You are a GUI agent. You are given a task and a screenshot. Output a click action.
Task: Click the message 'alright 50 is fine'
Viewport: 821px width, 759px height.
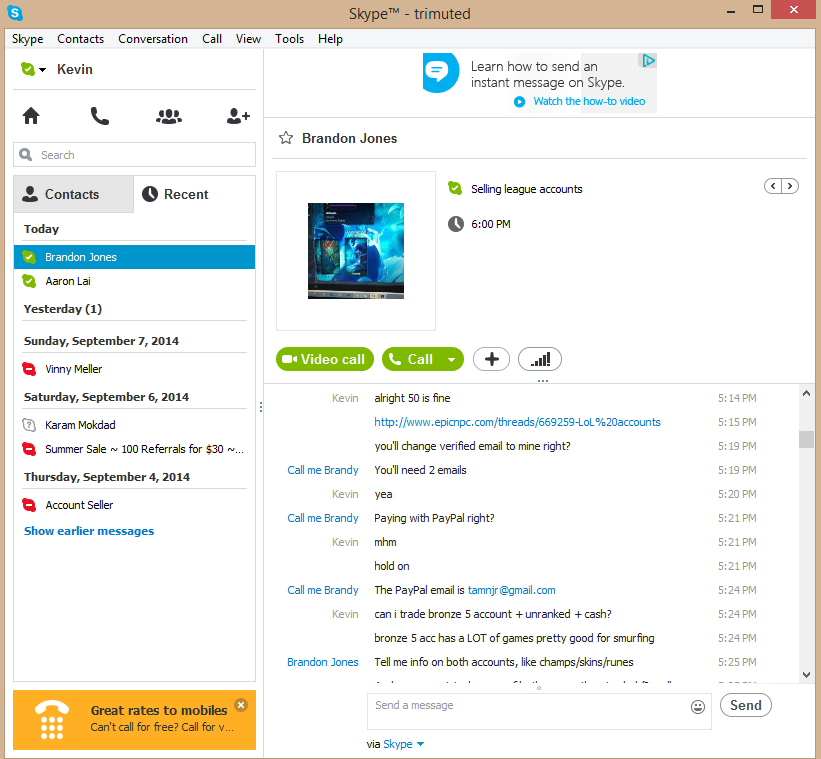click(x=412, y=398)
